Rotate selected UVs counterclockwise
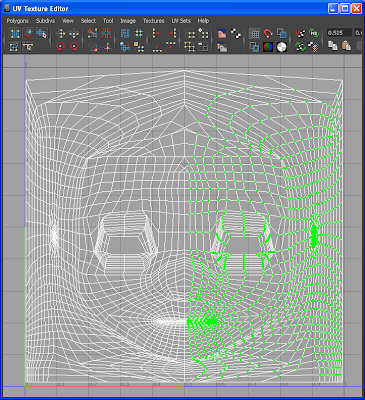Screen dimensions: 365x400 (x=61, y=47)
